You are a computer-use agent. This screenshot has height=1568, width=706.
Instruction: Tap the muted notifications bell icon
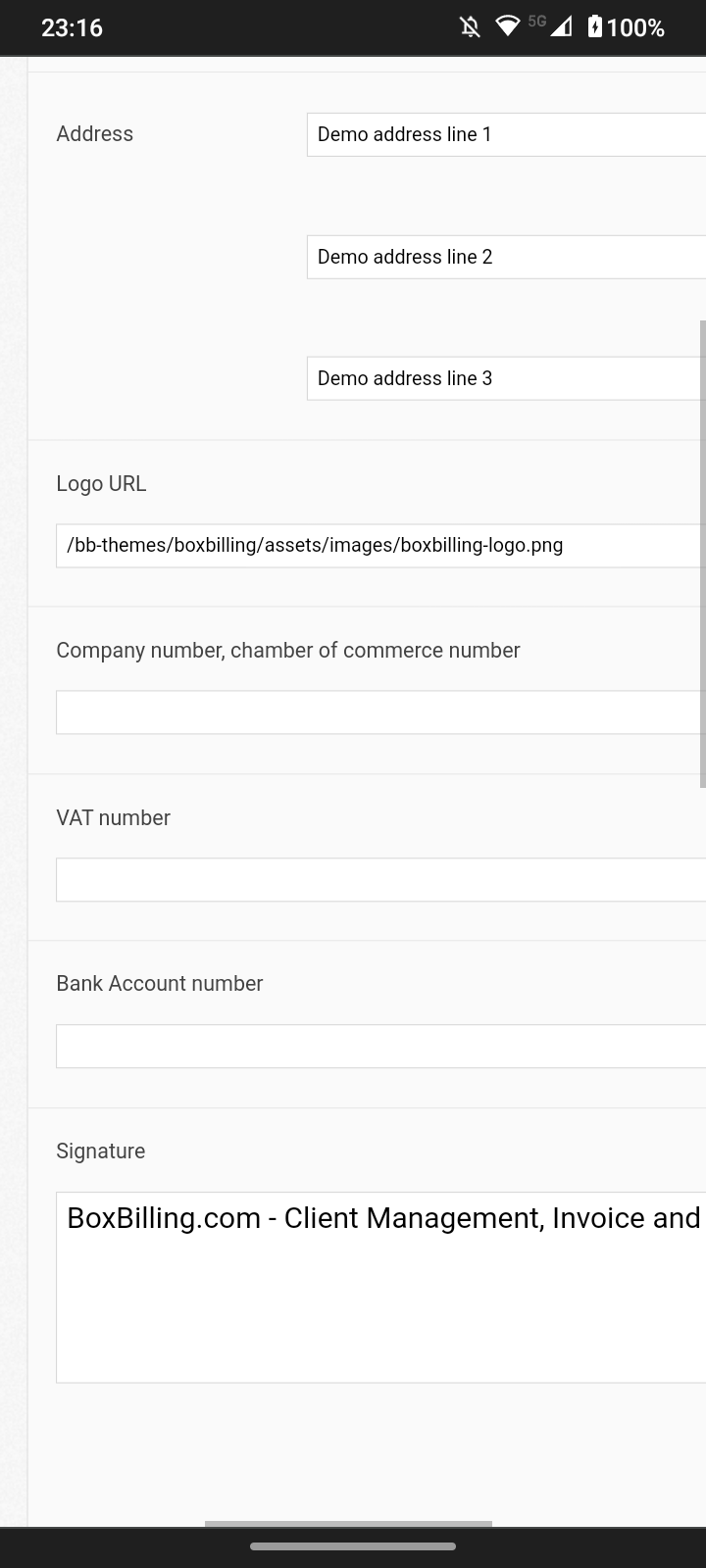click(469, 27)
